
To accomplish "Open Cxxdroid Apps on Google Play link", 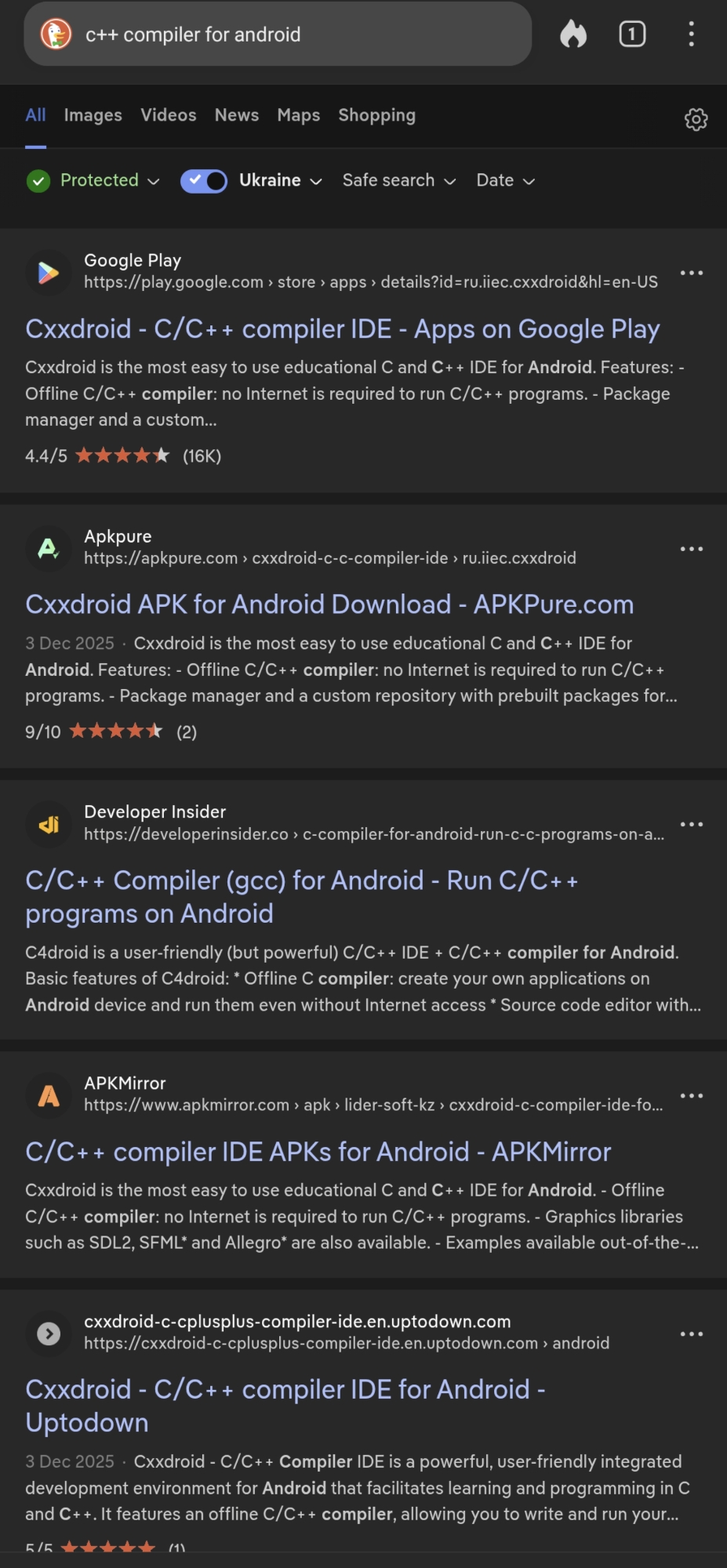I will pos(342,329).
